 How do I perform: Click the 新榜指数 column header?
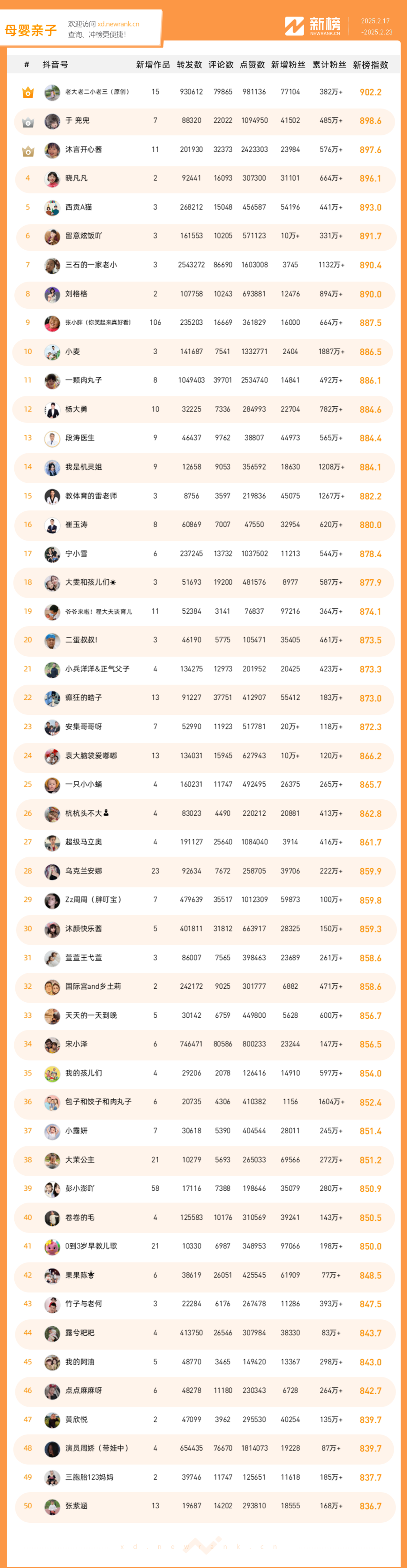[370, 65]
